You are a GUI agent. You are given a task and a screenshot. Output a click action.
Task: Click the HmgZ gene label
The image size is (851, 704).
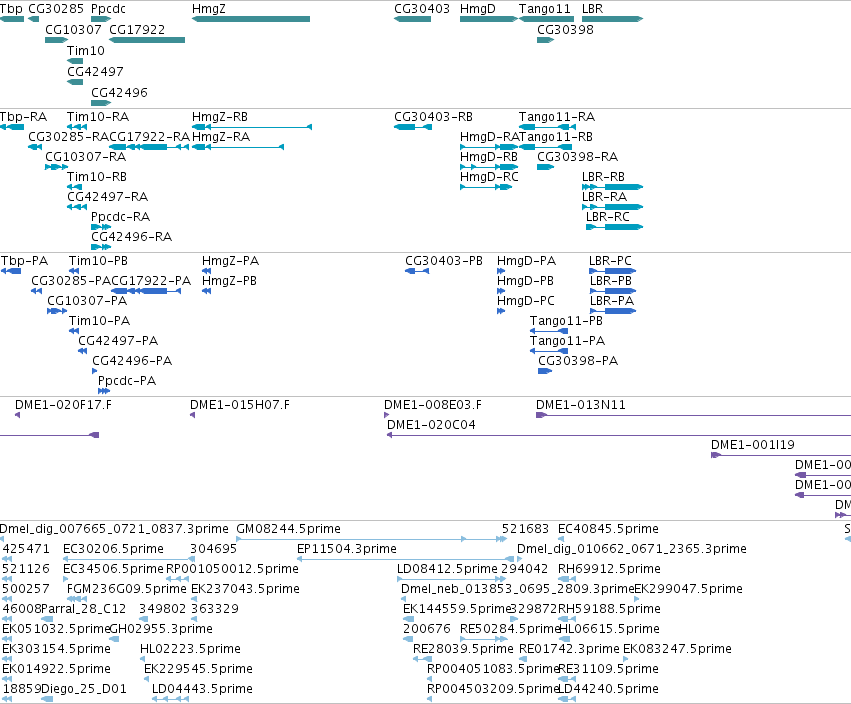click(x=209, y=9)
